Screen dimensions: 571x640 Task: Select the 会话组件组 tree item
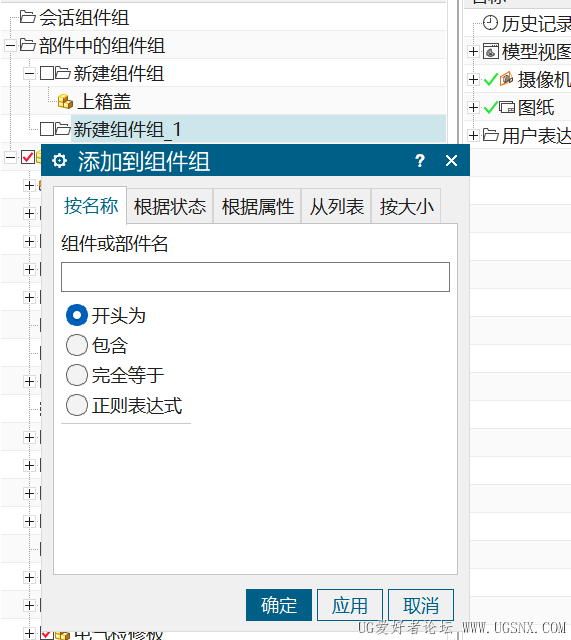pyautogui.click(x=84, y=18)
